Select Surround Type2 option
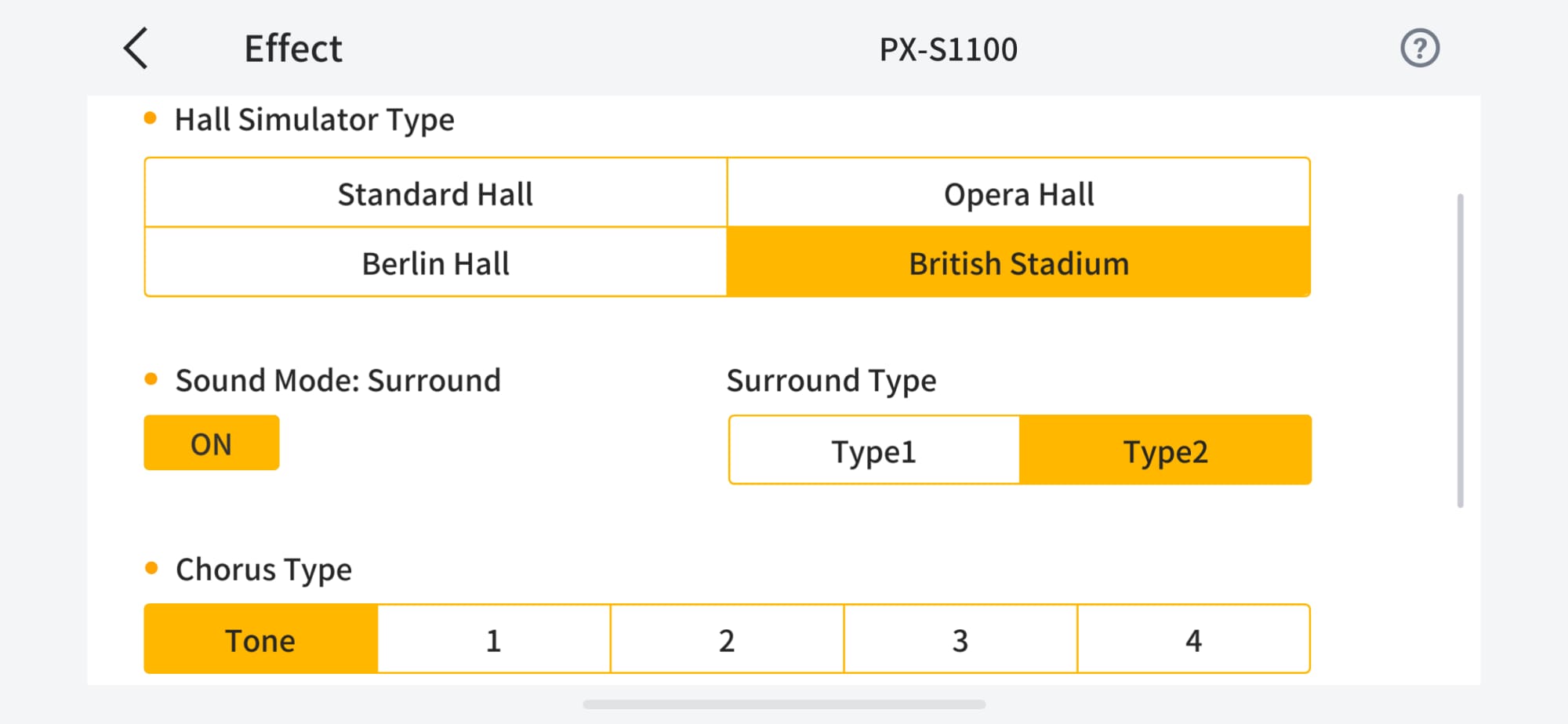This screenshot has height=724, width=1568. click(1165, 451)
